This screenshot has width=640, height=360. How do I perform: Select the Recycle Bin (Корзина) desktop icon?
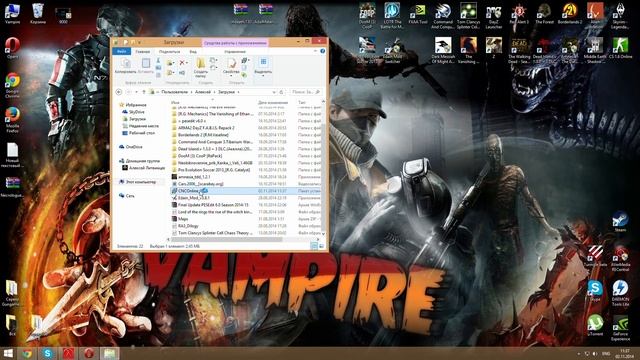click(x=38, y=13)
